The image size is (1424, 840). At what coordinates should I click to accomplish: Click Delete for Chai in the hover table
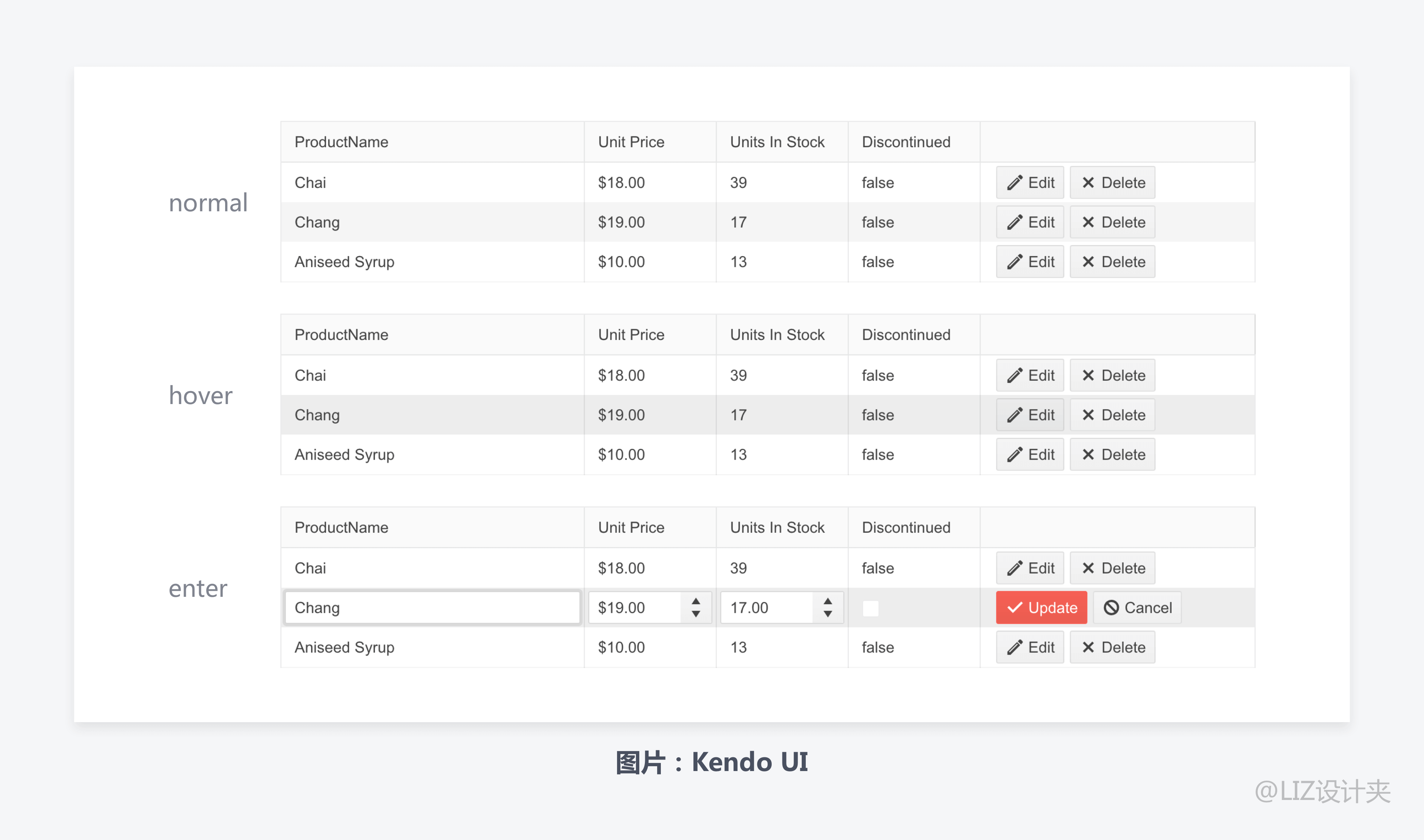click(x=1112, y=375)
